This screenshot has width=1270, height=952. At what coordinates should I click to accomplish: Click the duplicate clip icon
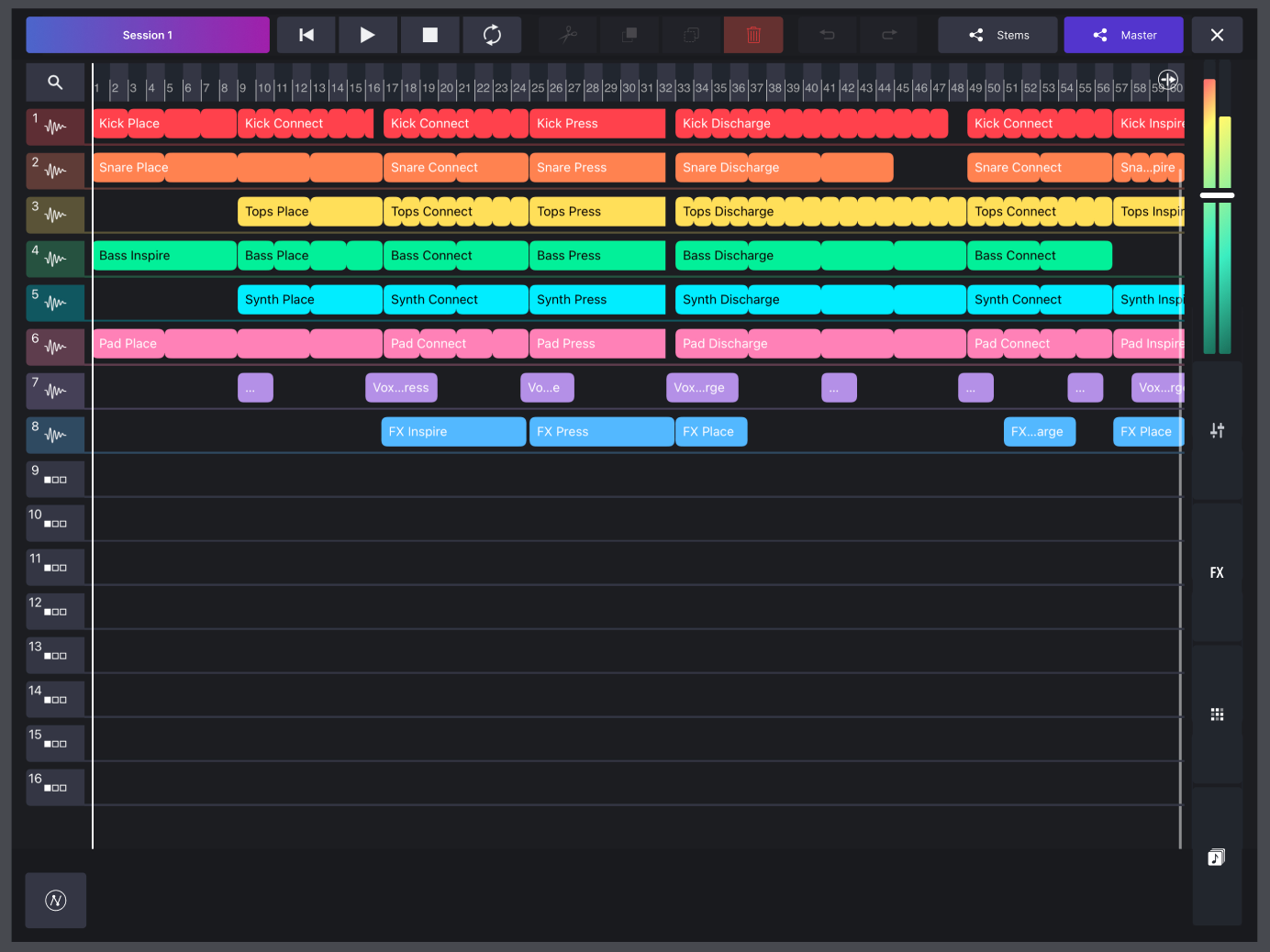(691, 35)
